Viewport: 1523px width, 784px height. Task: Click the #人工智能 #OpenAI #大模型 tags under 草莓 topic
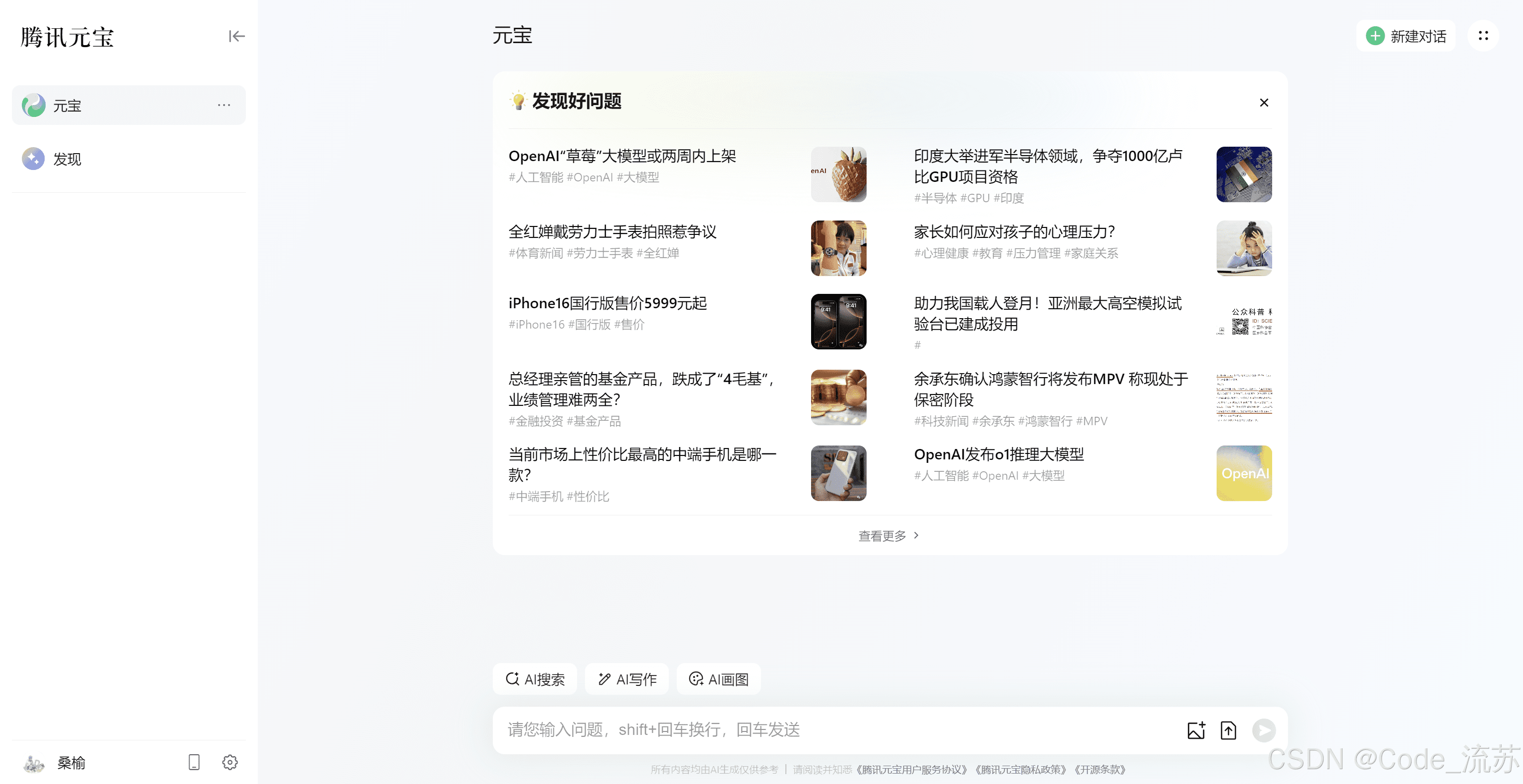(584, 177)
